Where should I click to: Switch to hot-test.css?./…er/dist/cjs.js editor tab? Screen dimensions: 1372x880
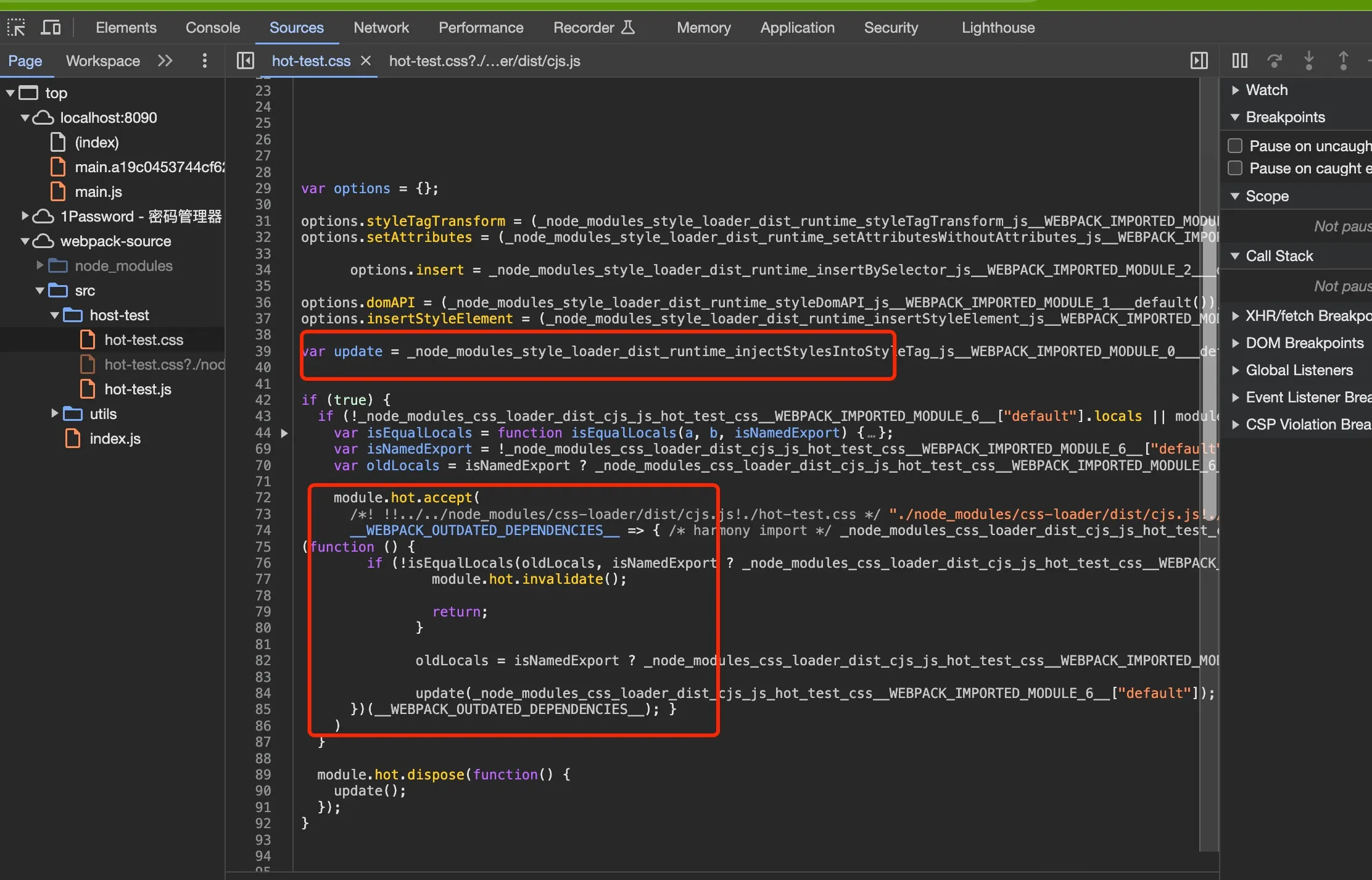pos(485,61)
